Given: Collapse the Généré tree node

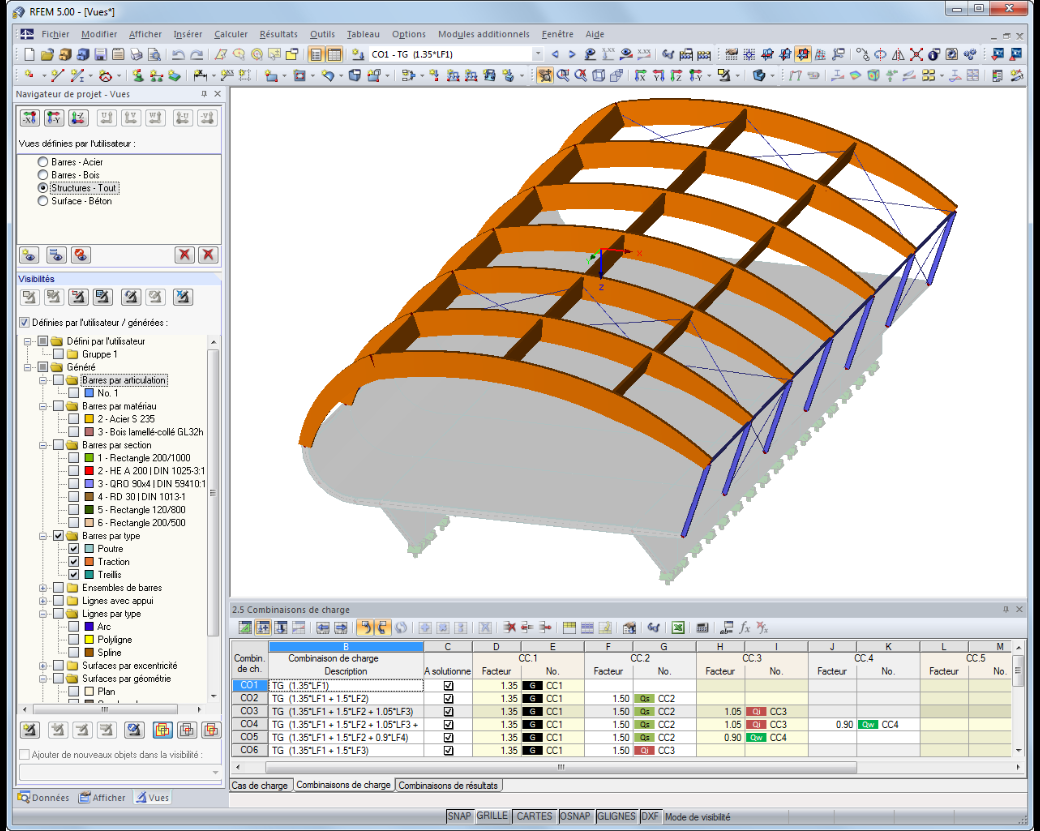Looking at the screenshot, I should tap(28, 367).
